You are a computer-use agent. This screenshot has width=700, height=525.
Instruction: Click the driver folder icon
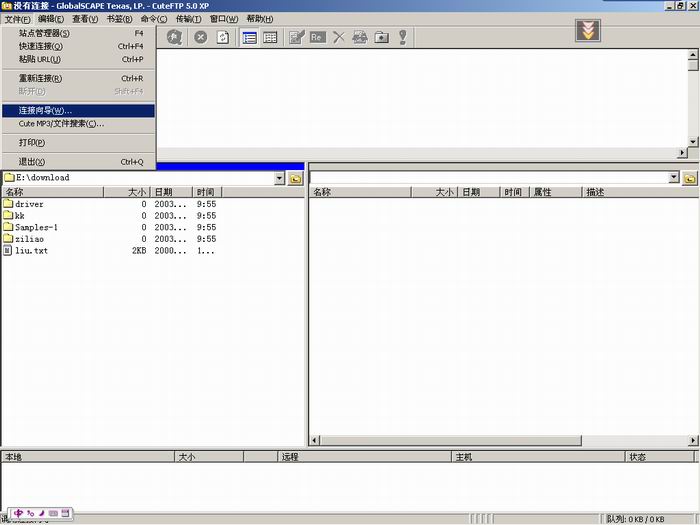(x=8, y=204)
